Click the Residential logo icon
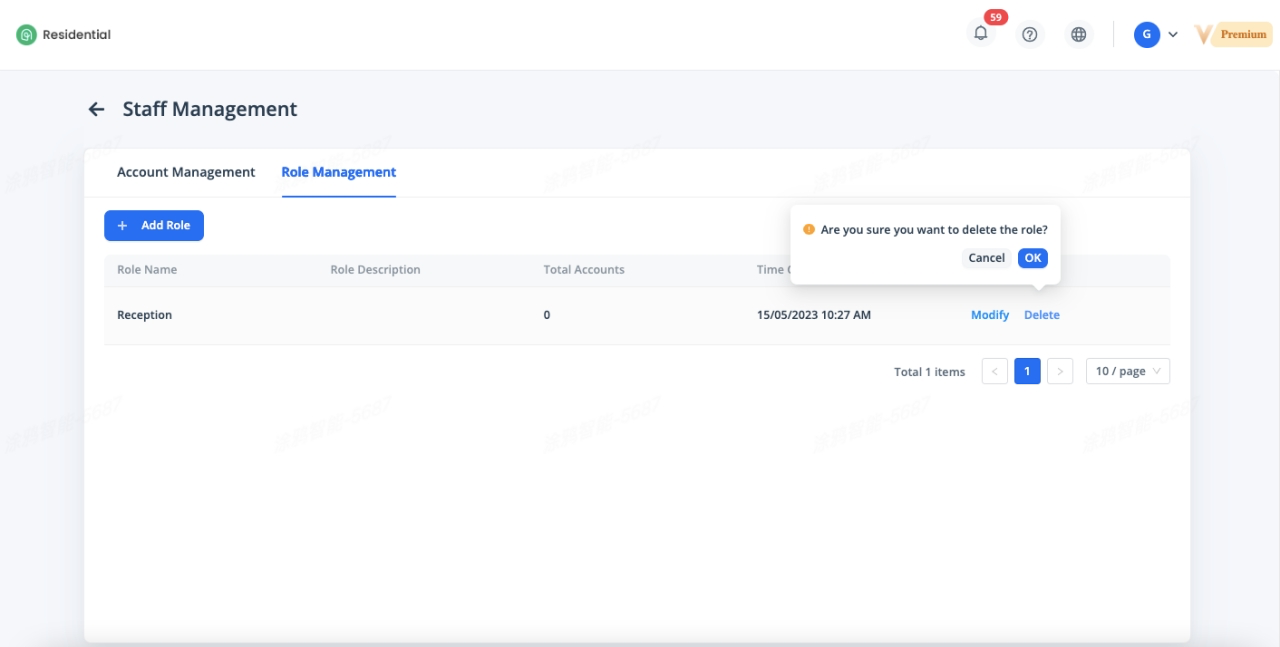1280x647 pixels. point(26,35)
